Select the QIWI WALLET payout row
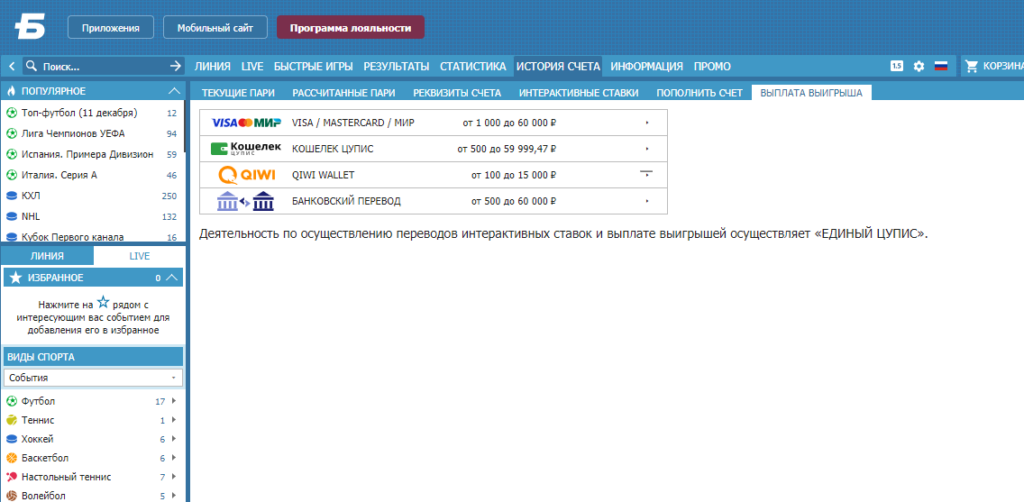This screenshot has height=502, width=1024. [434, 175]
